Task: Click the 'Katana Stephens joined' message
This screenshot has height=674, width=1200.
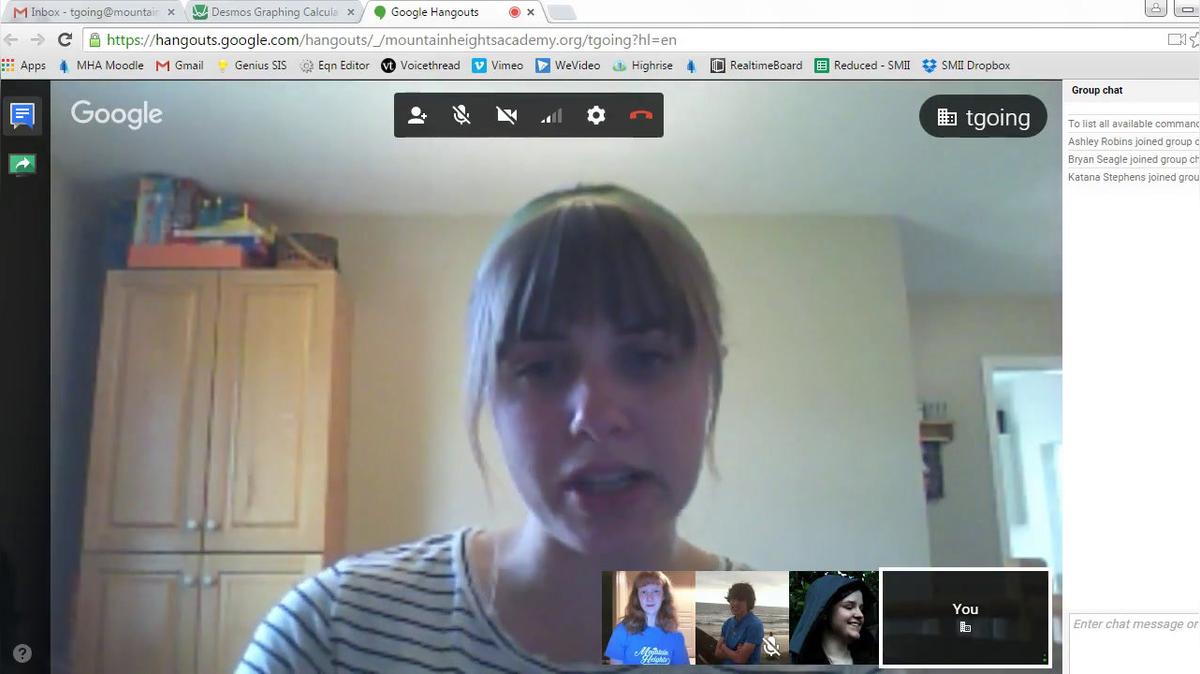Action: [x=1133, y=177]
